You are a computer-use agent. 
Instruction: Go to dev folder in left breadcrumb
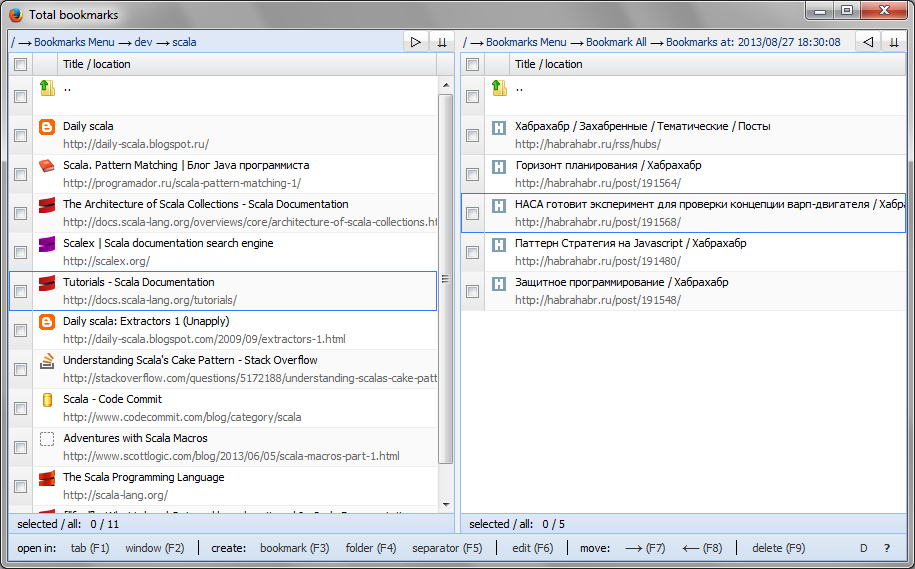[x=143, y=42]
